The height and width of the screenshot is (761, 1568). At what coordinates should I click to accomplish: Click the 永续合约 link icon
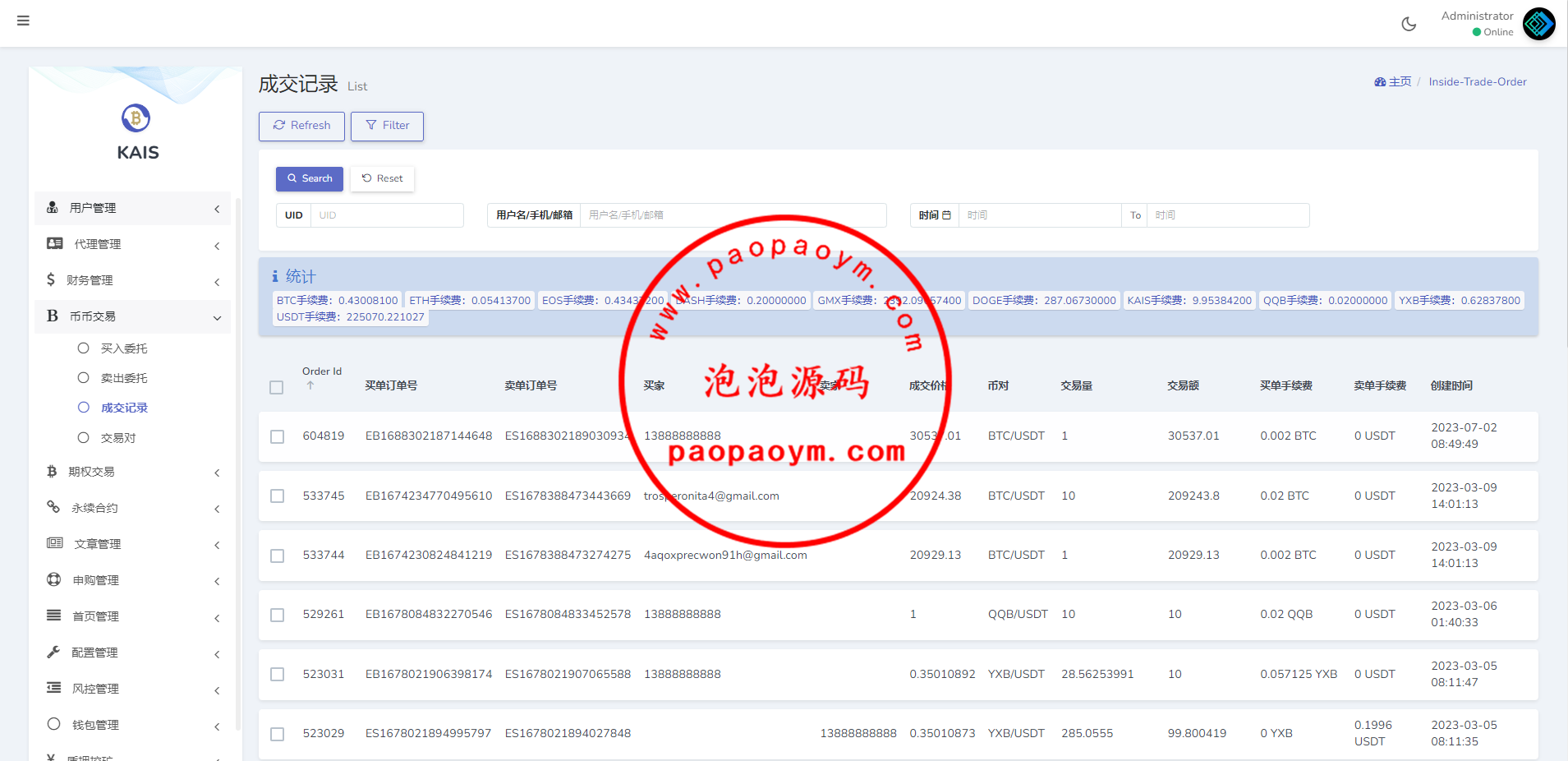click(53, 507)
